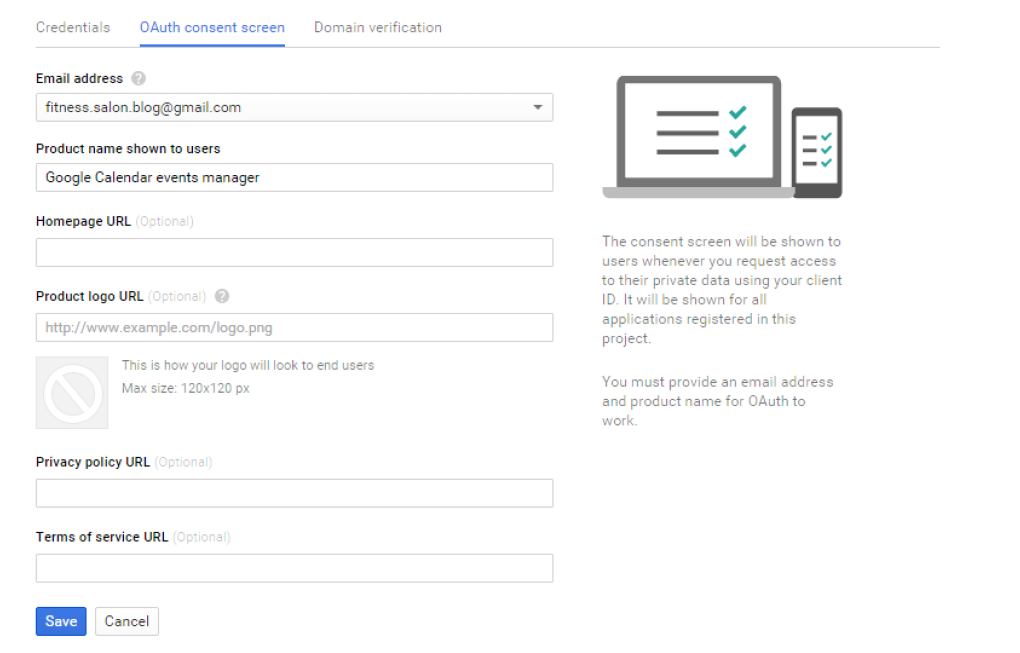Click the 'Email address' label
The height and width of the screenshot is (653, 1020).
79,79
